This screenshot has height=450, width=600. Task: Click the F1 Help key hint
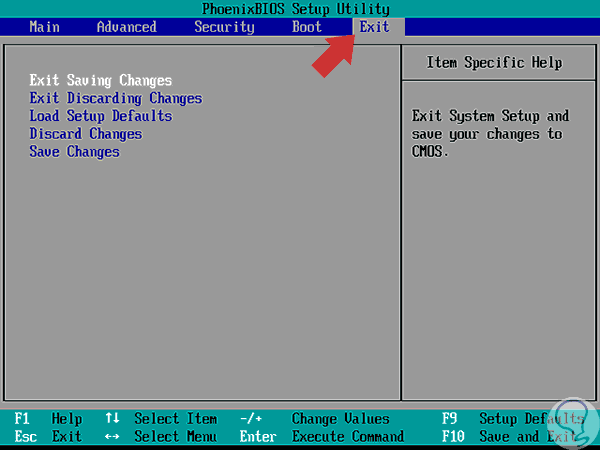point(48,419)
